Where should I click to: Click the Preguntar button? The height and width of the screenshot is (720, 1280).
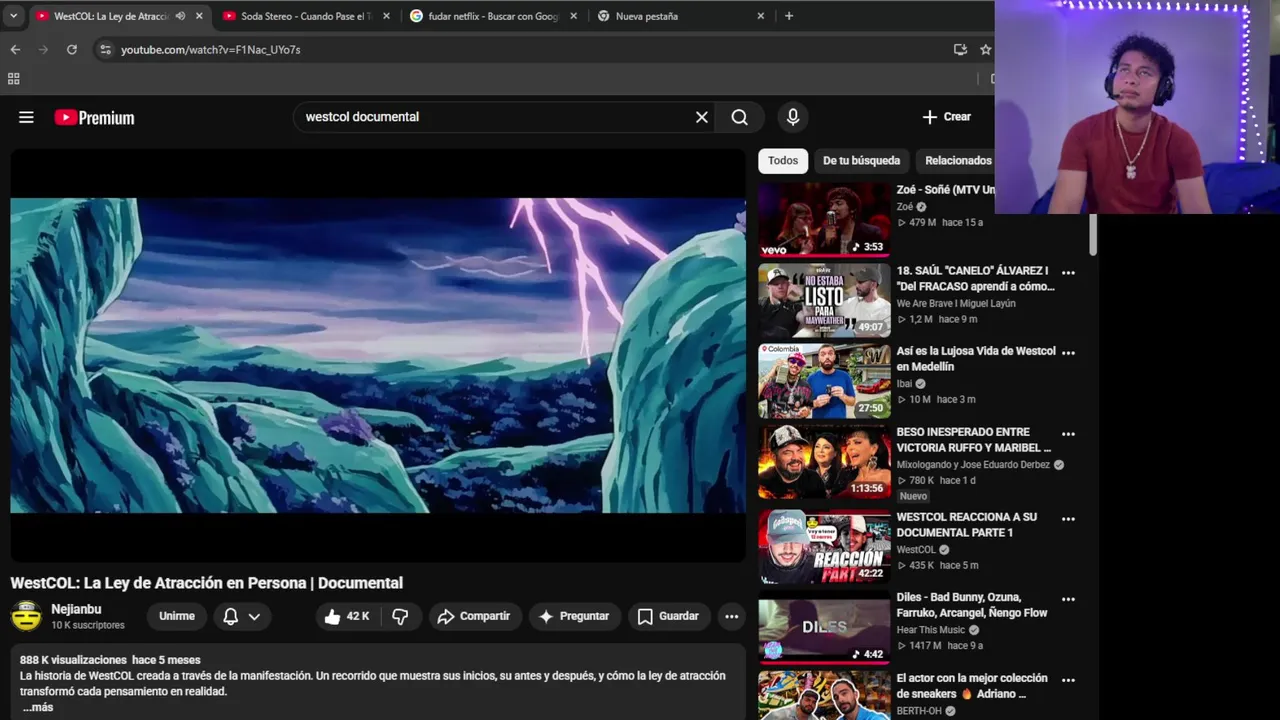pyautogui.click(x=574, y=616)
